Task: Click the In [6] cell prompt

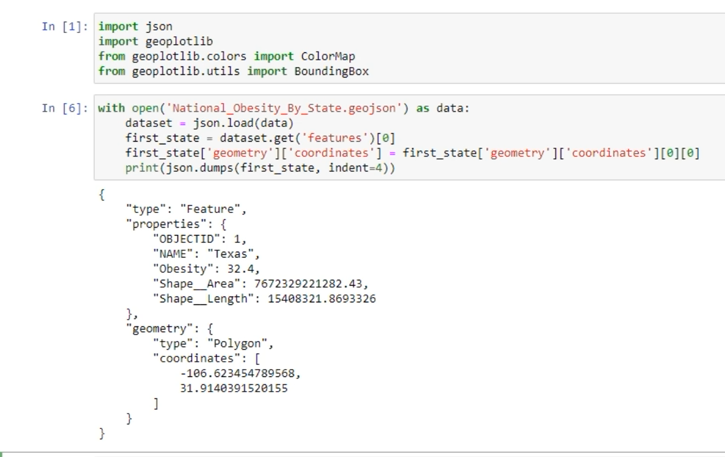Action: 65,108
